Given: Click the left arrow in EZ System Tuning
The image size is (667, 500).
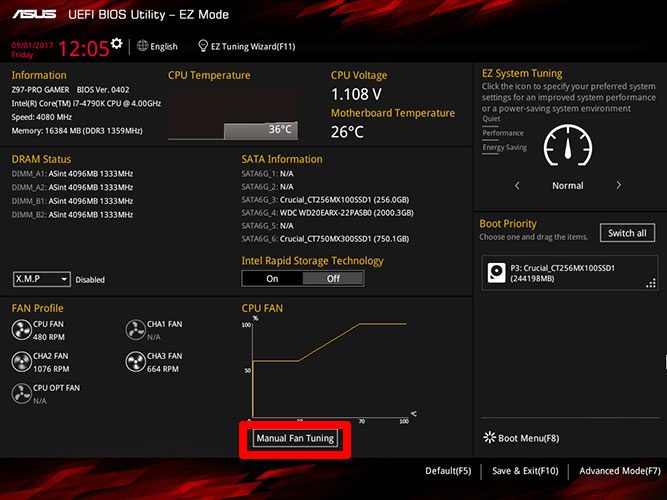Looking at the screenshot, I should [517, 186].
